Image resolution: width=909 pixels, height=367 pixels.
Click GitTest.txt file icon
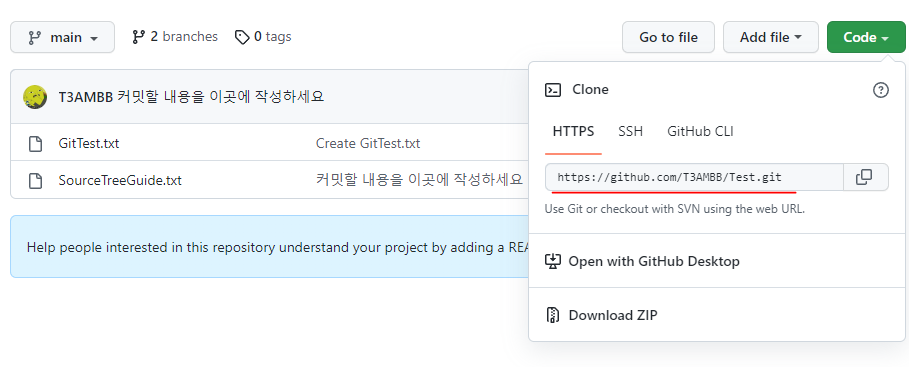[x=36, y=143]
